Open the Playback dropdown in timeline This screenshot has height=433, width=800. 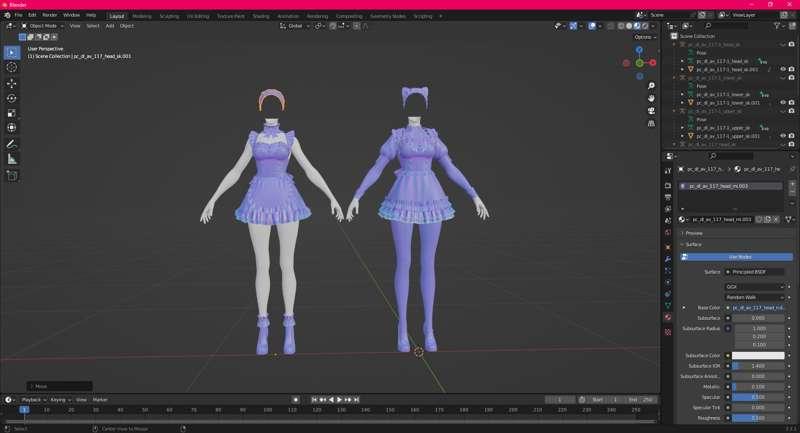click(x=33, y=400)
